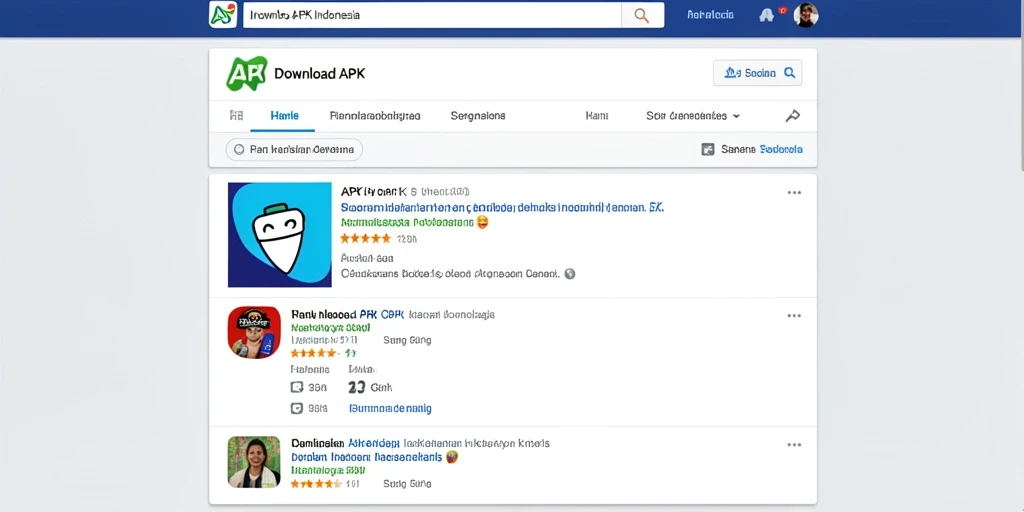Toggle the checkbox icon on the filter row
Screen dimensions: 1024x512
(708, 150)
